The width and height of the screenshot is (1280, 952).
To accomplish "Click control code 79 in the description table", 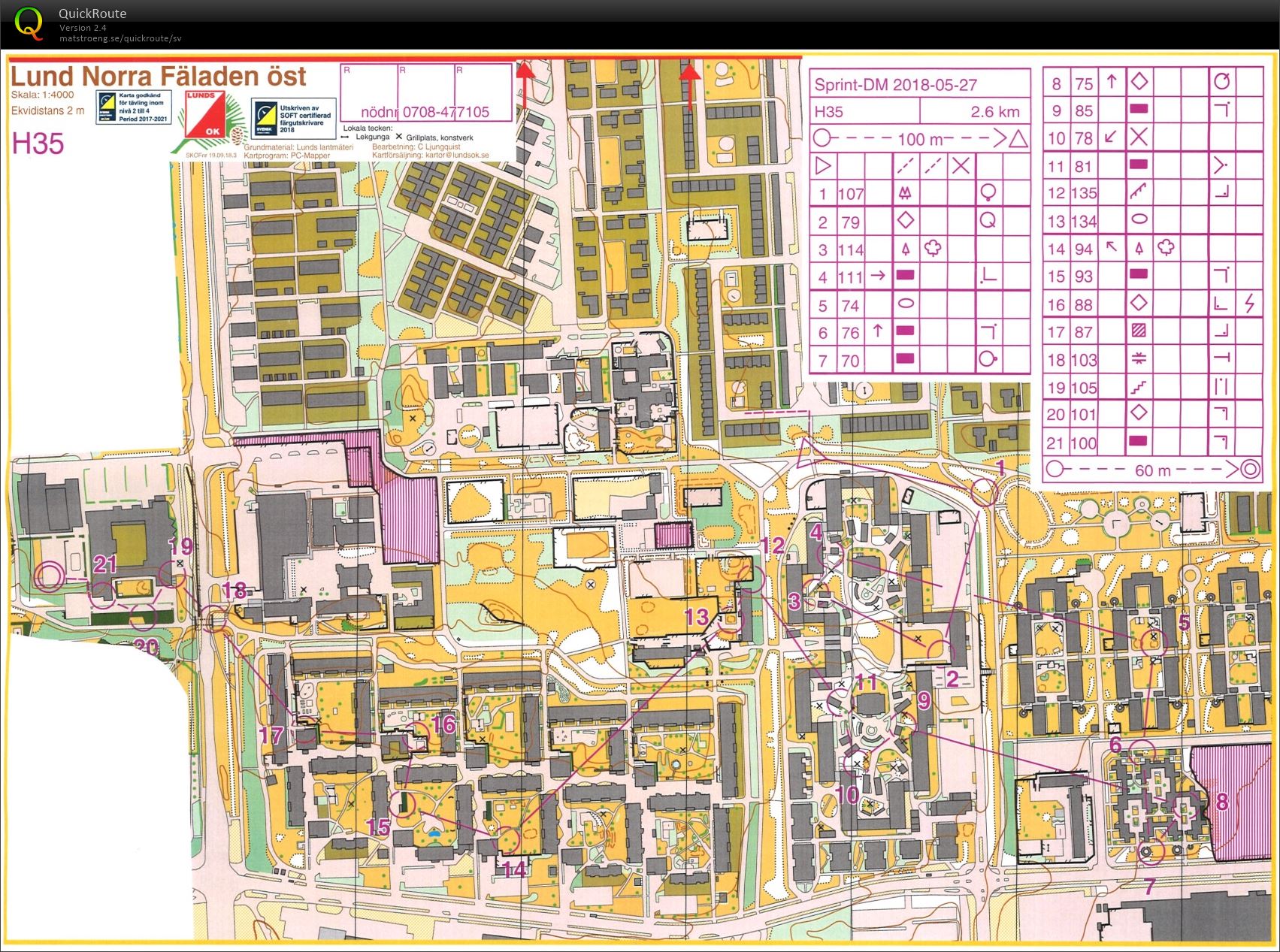I will 850,222.
